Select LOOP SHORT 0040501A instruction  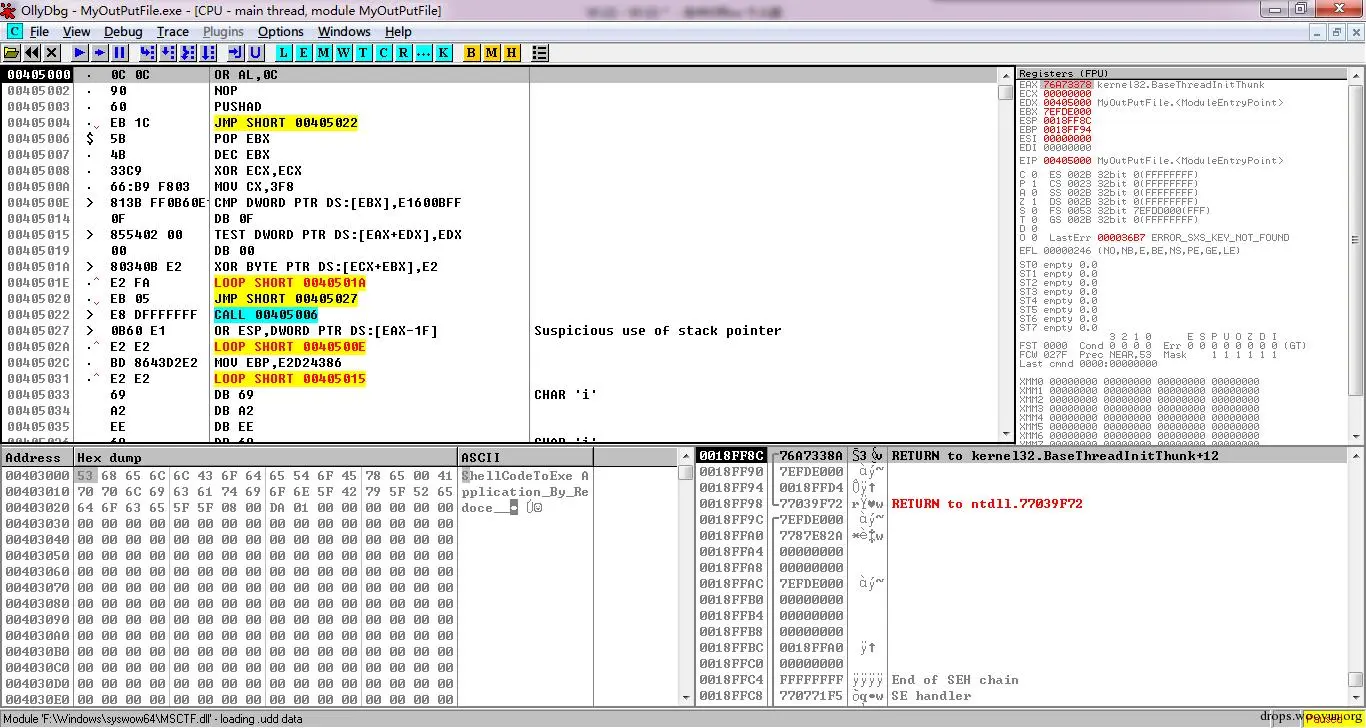(x=290, y=283)
